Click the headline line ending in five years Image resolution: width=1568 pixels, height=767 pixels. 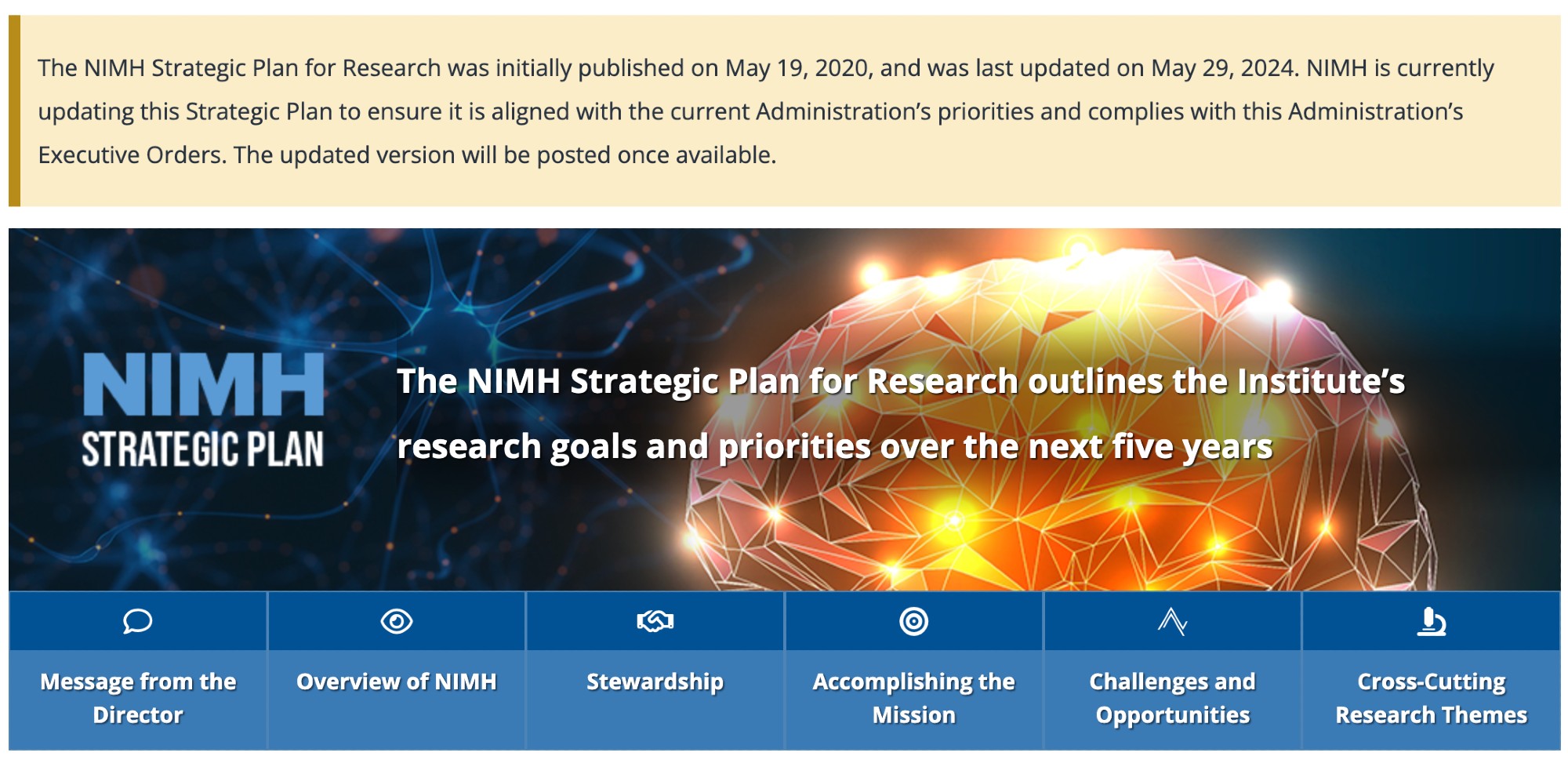coord(834,447)
